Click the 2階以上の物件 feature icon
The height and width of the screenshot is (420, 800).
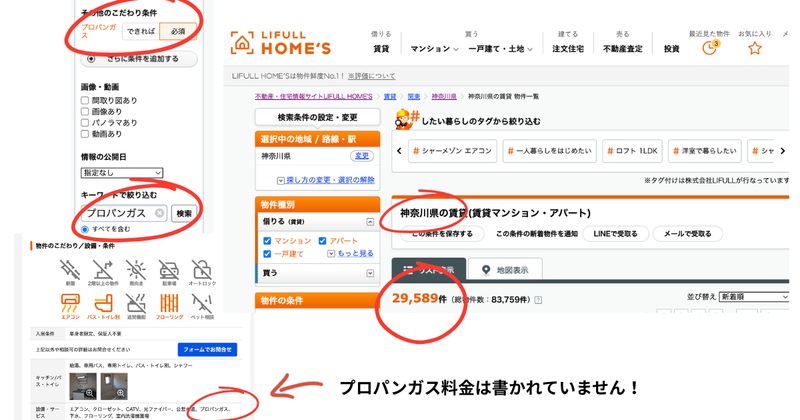point(103,270)
